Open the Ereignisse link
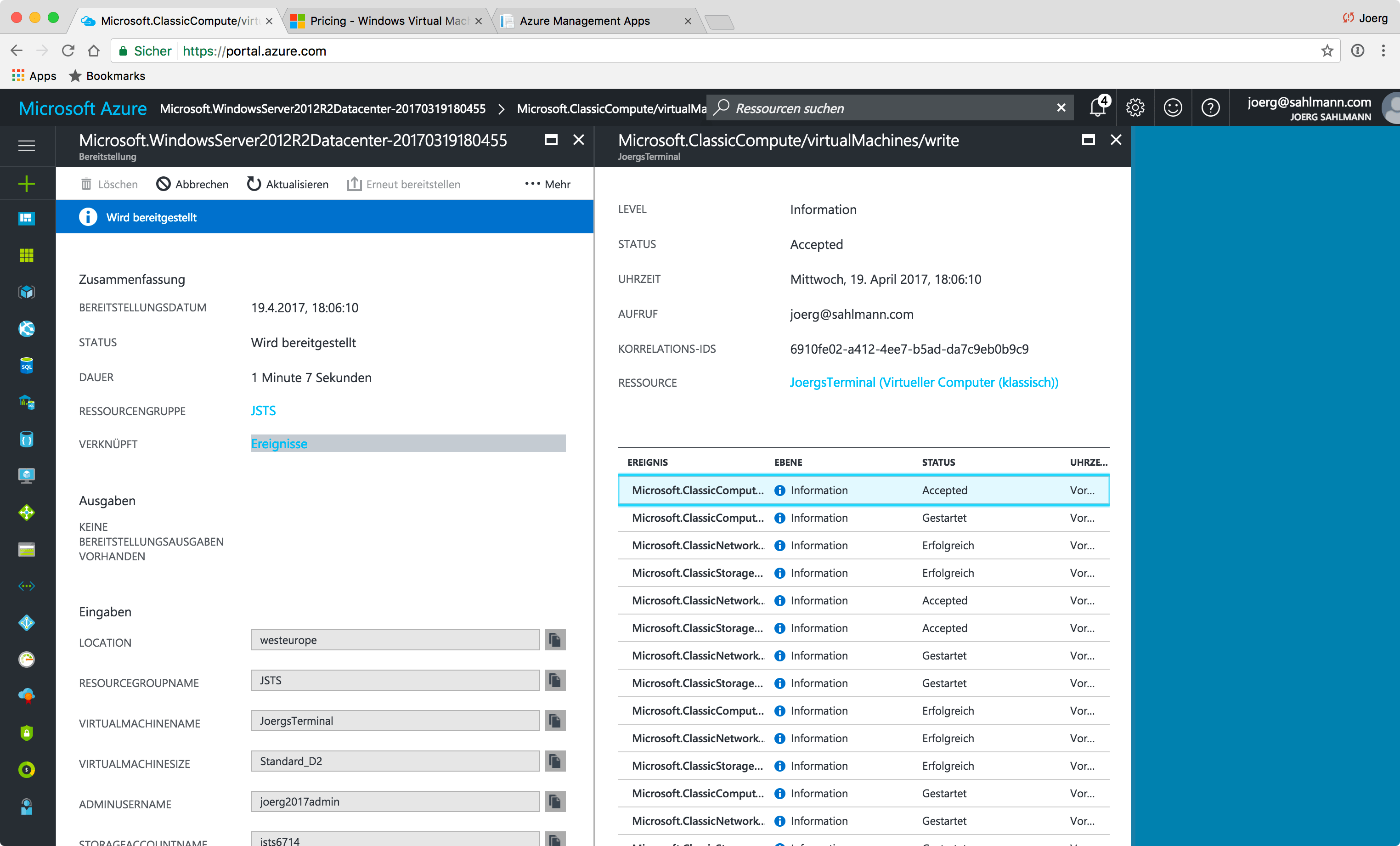Viewport: 1400px width, 846px height. (279, 444)
